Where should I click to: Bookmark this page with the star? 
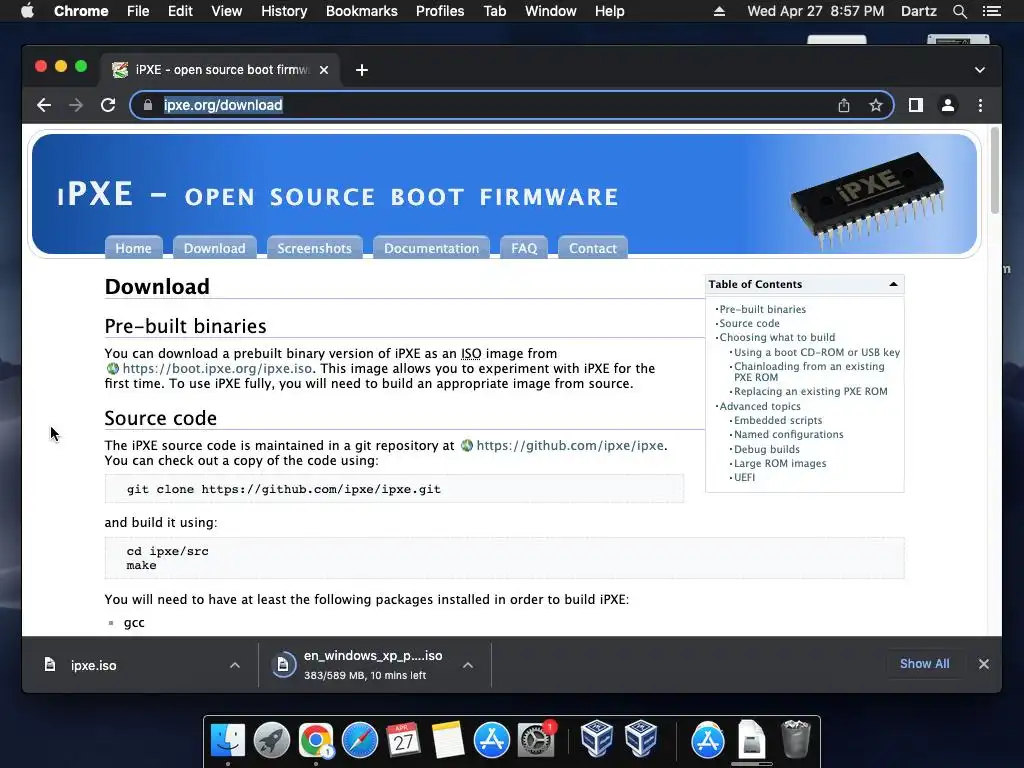click(876, 105)
